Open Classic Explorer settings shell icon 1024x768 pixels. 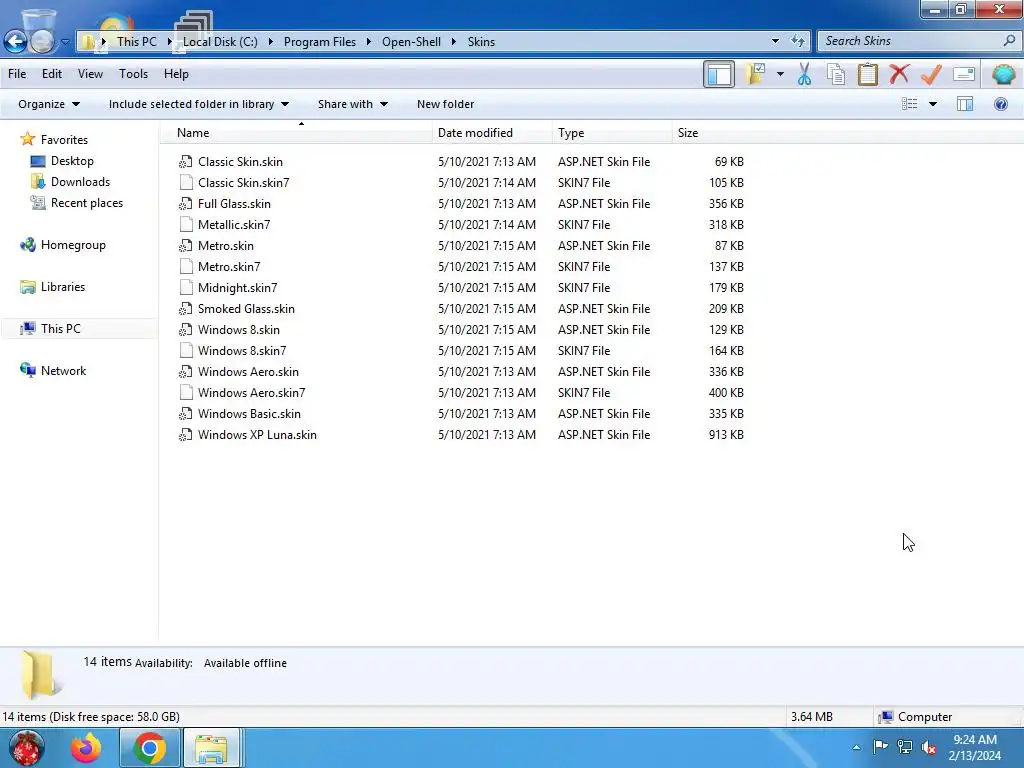coord(1003,74)
